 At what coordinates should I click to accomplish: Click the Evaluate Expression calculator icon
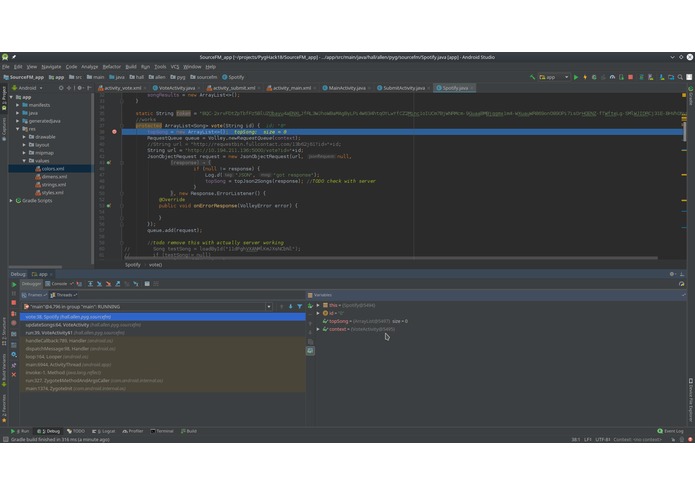(x=147, y=284)
